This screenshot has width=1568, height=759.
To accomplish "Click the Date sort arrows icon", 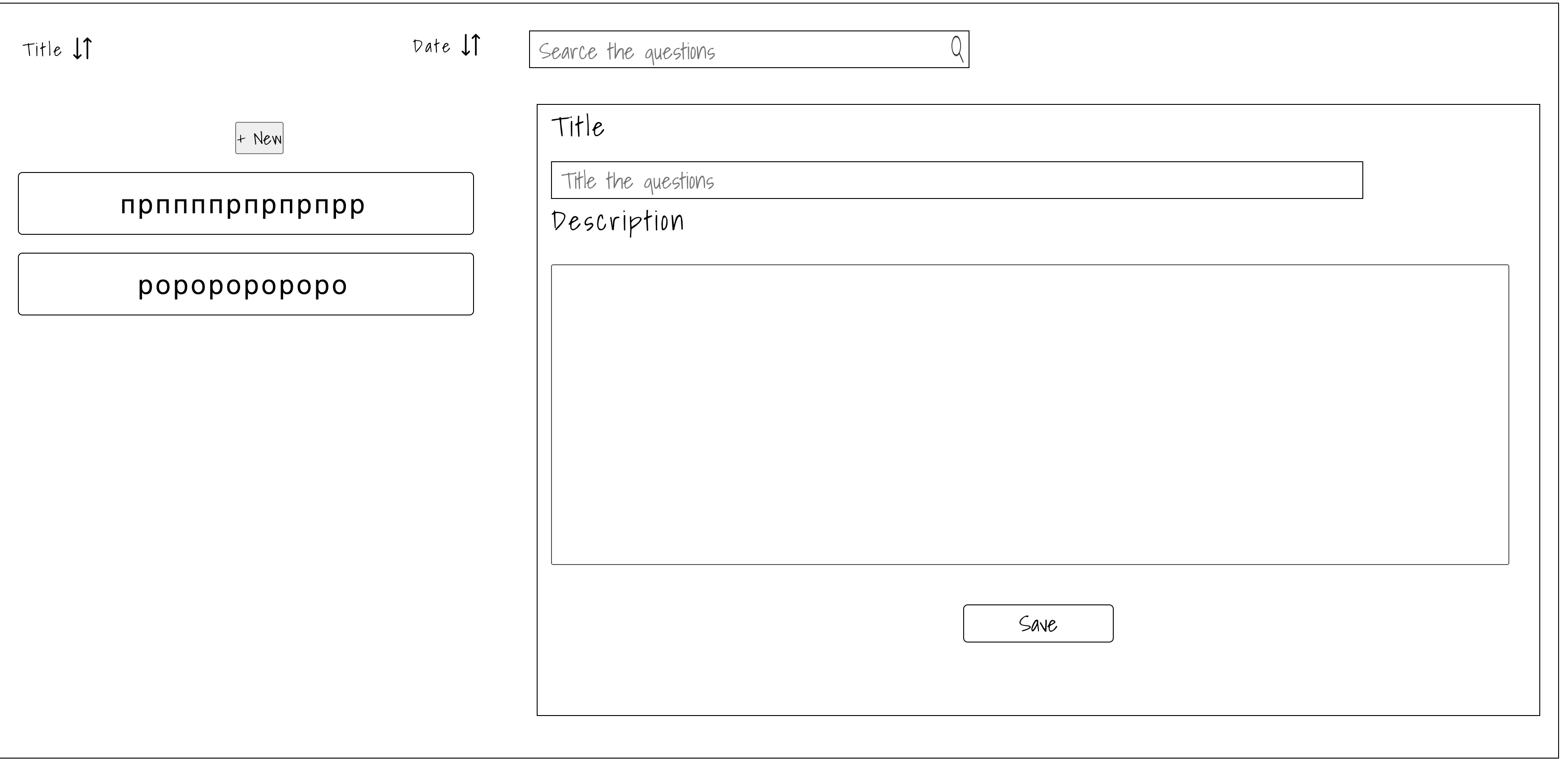I will pyautogui.click(x=470, y=45).
